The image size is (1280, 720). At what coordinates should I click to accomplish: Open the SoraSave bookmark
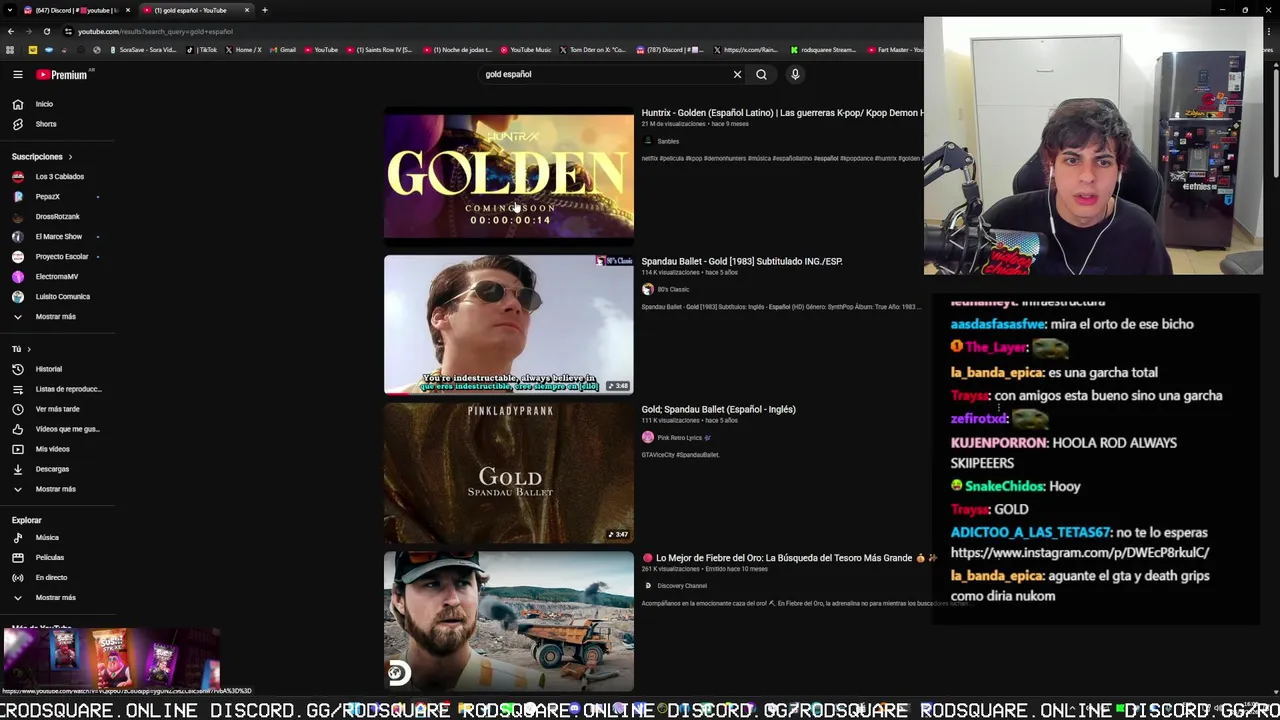click(x=143, y=50)
